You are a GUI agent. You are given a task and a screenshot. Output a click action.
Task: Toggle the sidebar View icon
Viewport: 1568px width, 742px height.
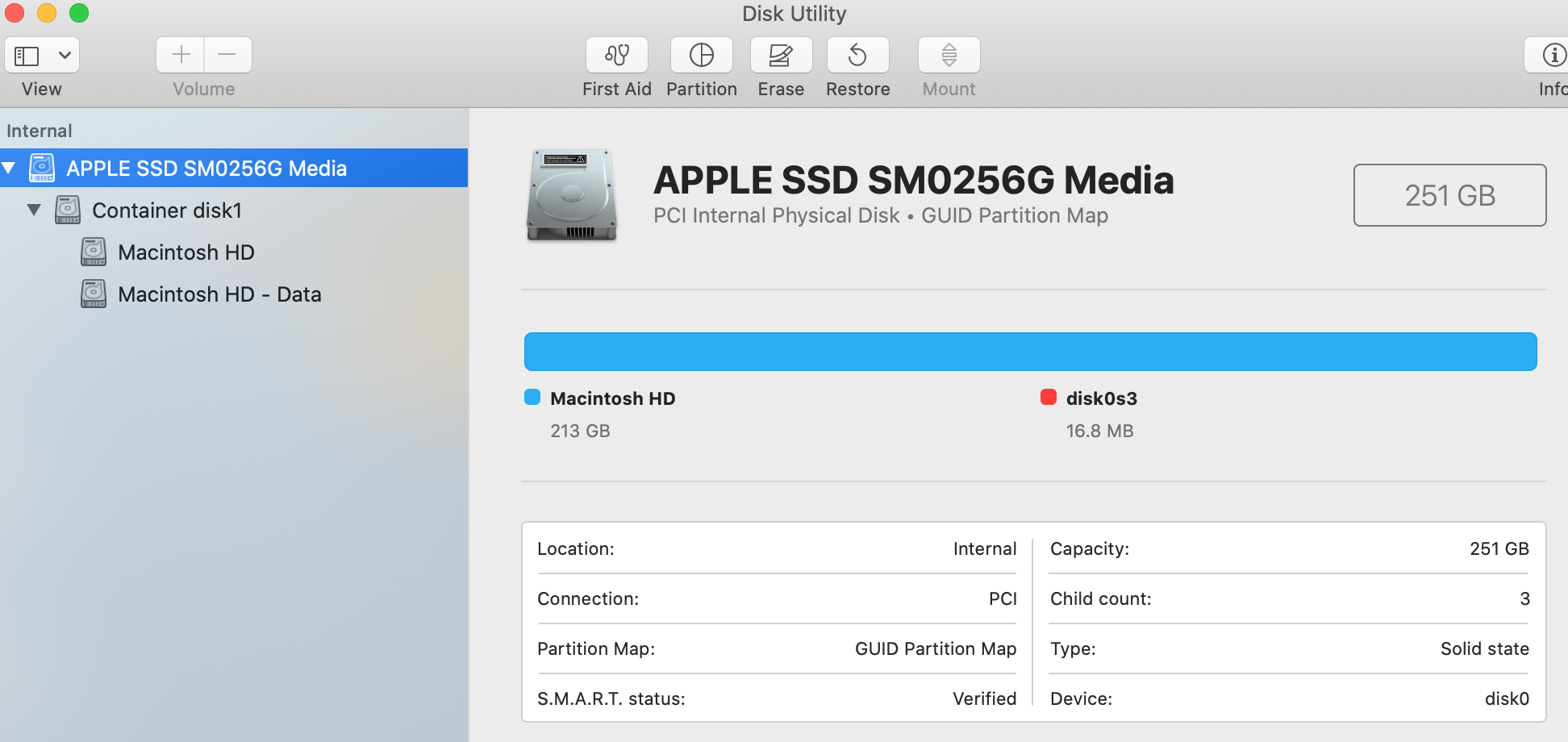point(27,56)
